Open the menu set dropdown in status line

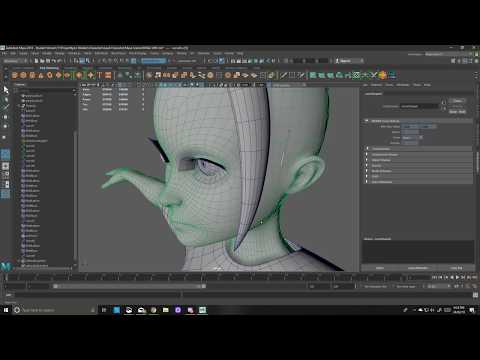[x=15, y=61]
